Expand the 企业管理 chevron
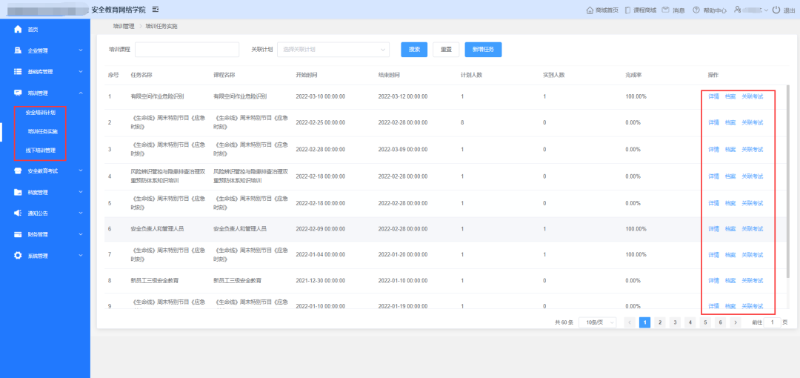800x378 pixels. tap(81, 51)
